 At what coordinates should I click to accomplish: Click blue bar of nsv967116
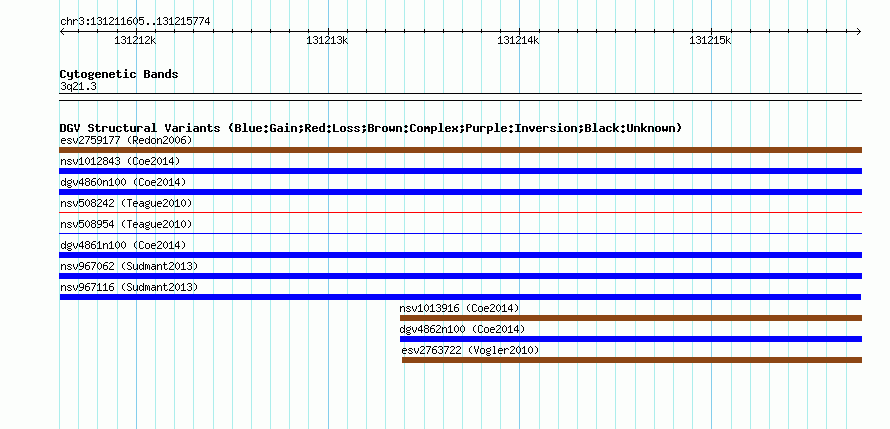[460, 297]
